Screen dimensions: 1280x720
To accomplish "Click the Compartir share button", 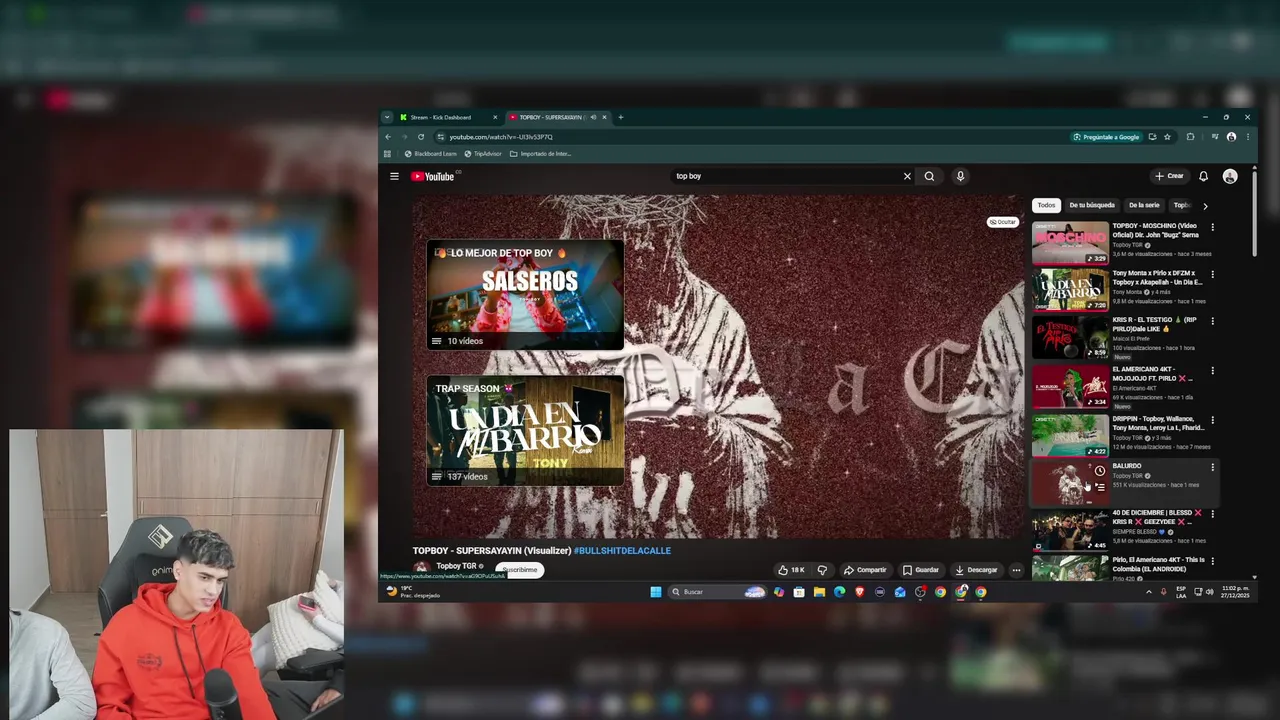I will pyautogui.click(x=865, y=570).
